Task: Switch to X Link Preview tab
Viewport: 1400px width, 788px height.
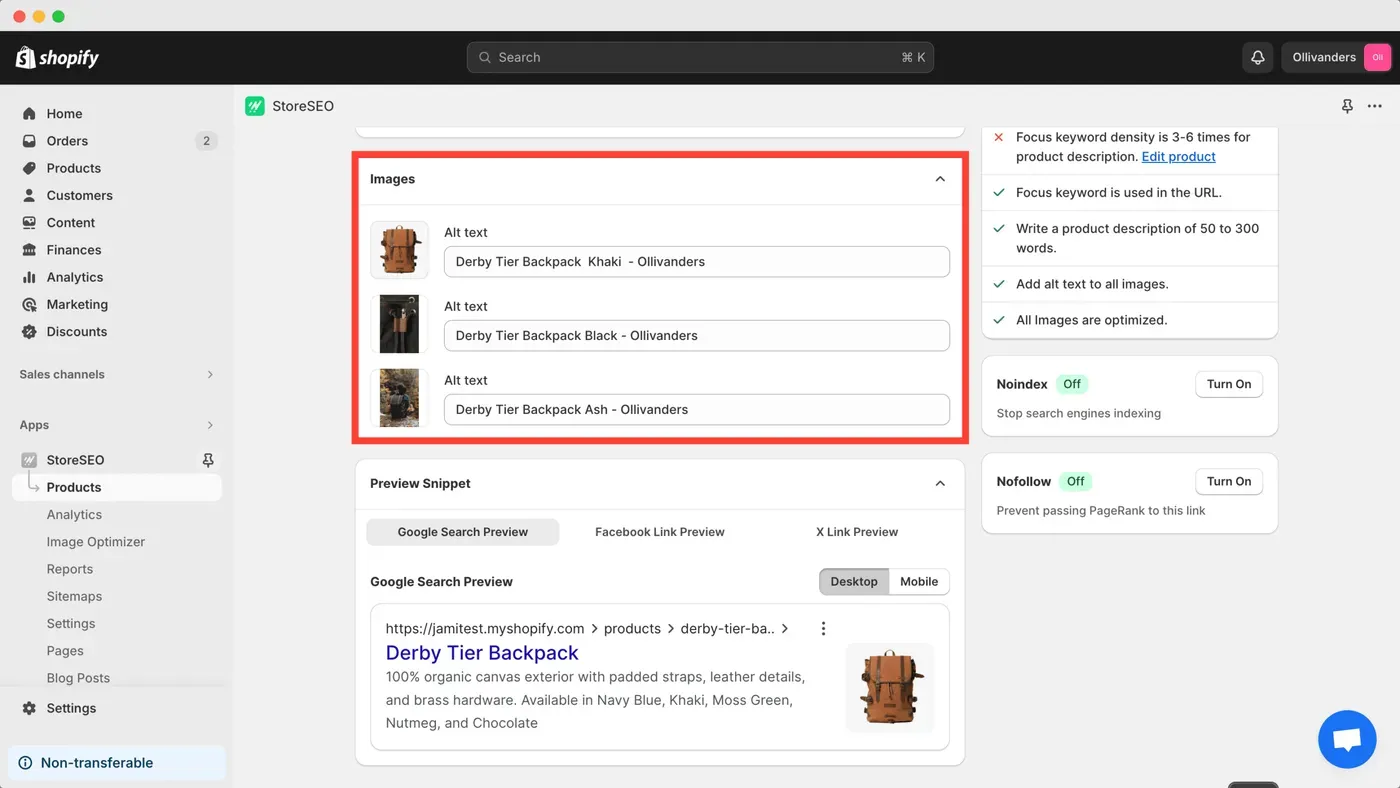Action: 857,532
